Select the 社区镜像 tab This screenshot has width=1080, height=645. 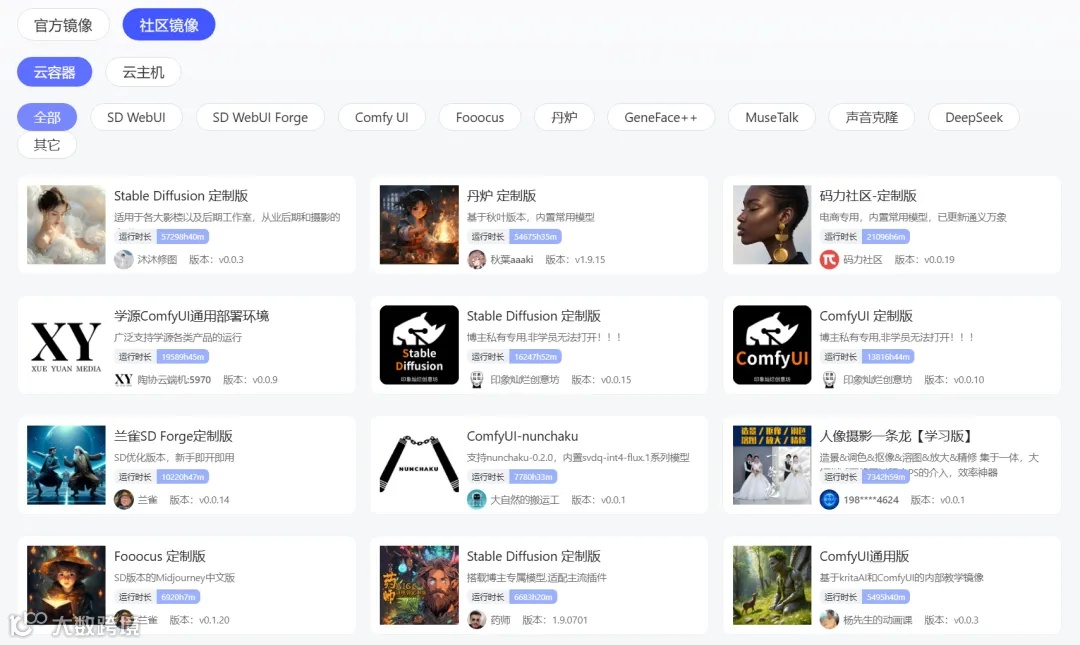(169, 25)
